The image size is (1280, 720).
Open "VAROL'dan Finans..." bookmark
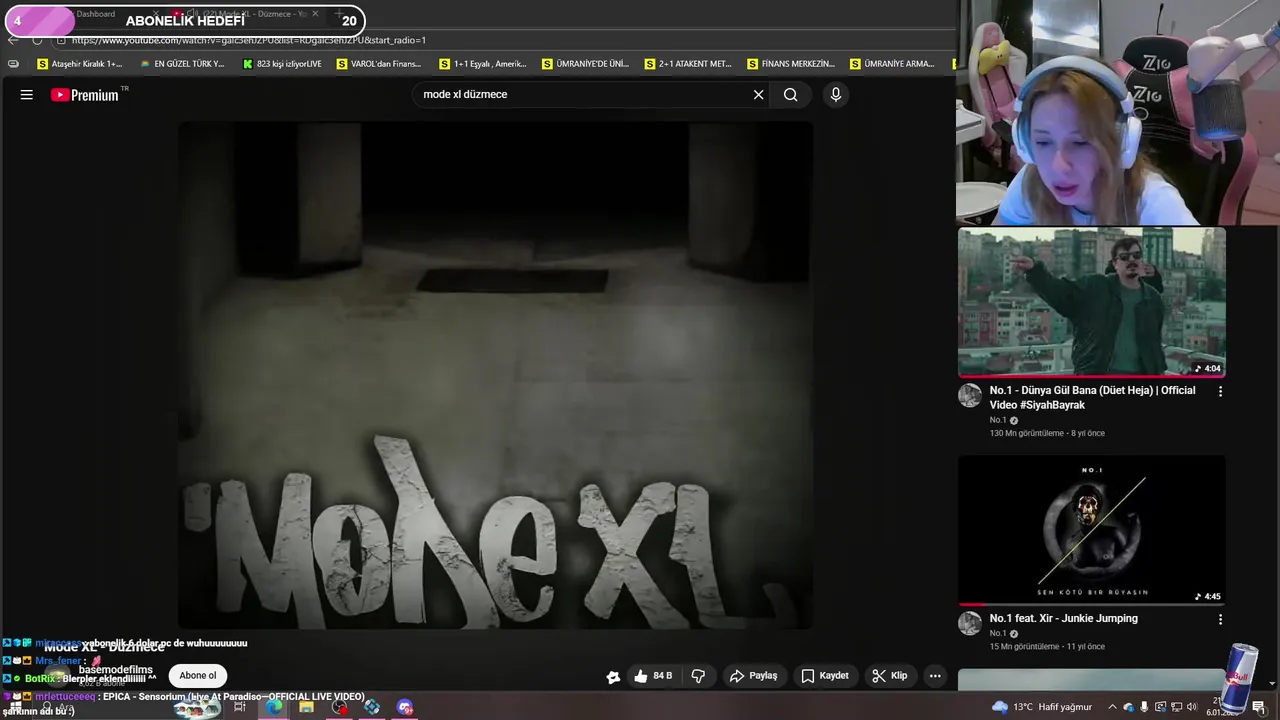(x=379, y=64)
